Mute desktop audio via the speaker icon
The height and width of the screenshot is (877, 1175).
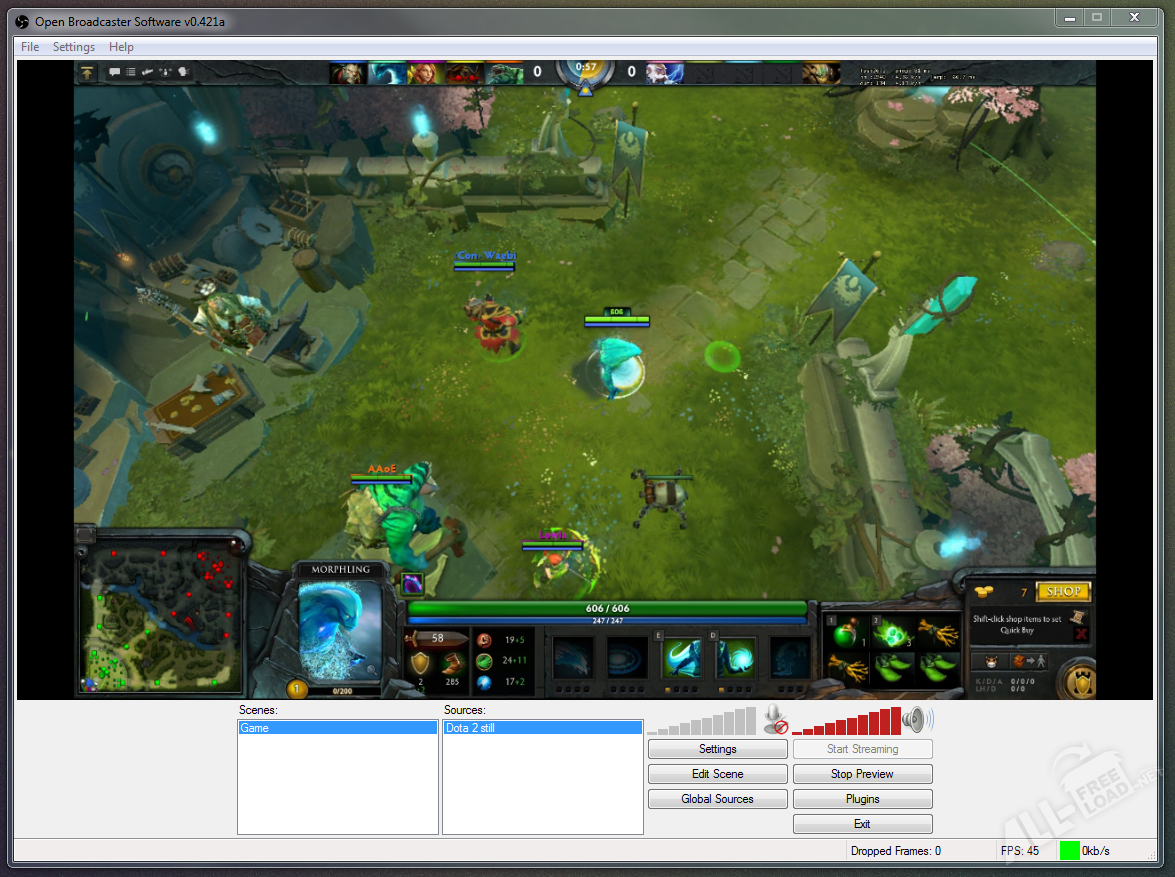[915, 719]
